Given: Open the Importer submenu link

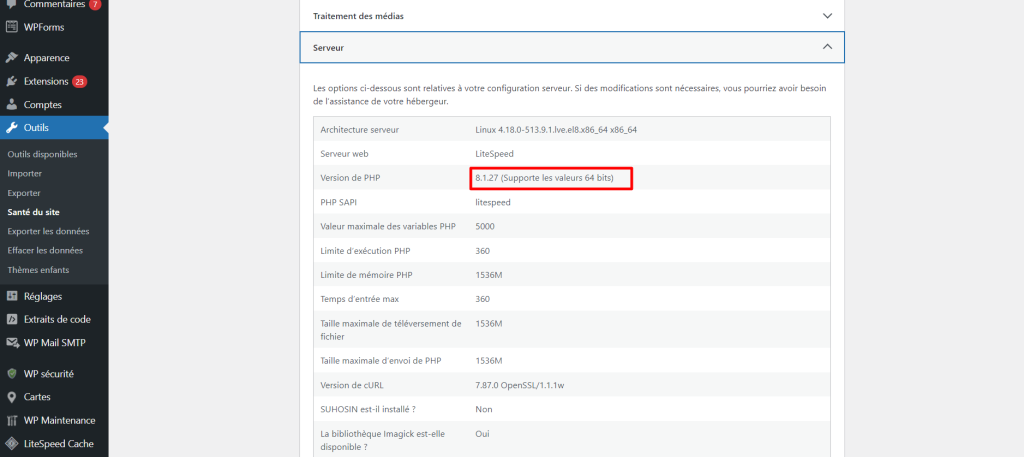Looking at the screenshot, I should (25, 174).
